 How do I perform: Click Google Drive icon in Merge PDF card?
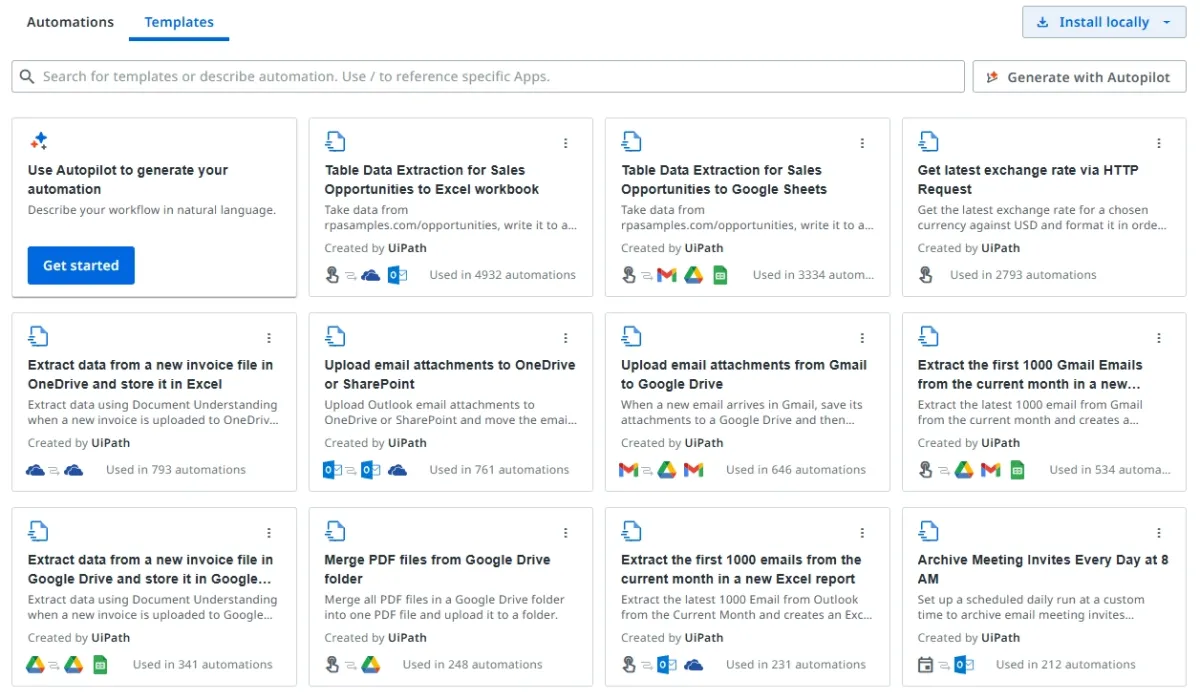point(370,665)
